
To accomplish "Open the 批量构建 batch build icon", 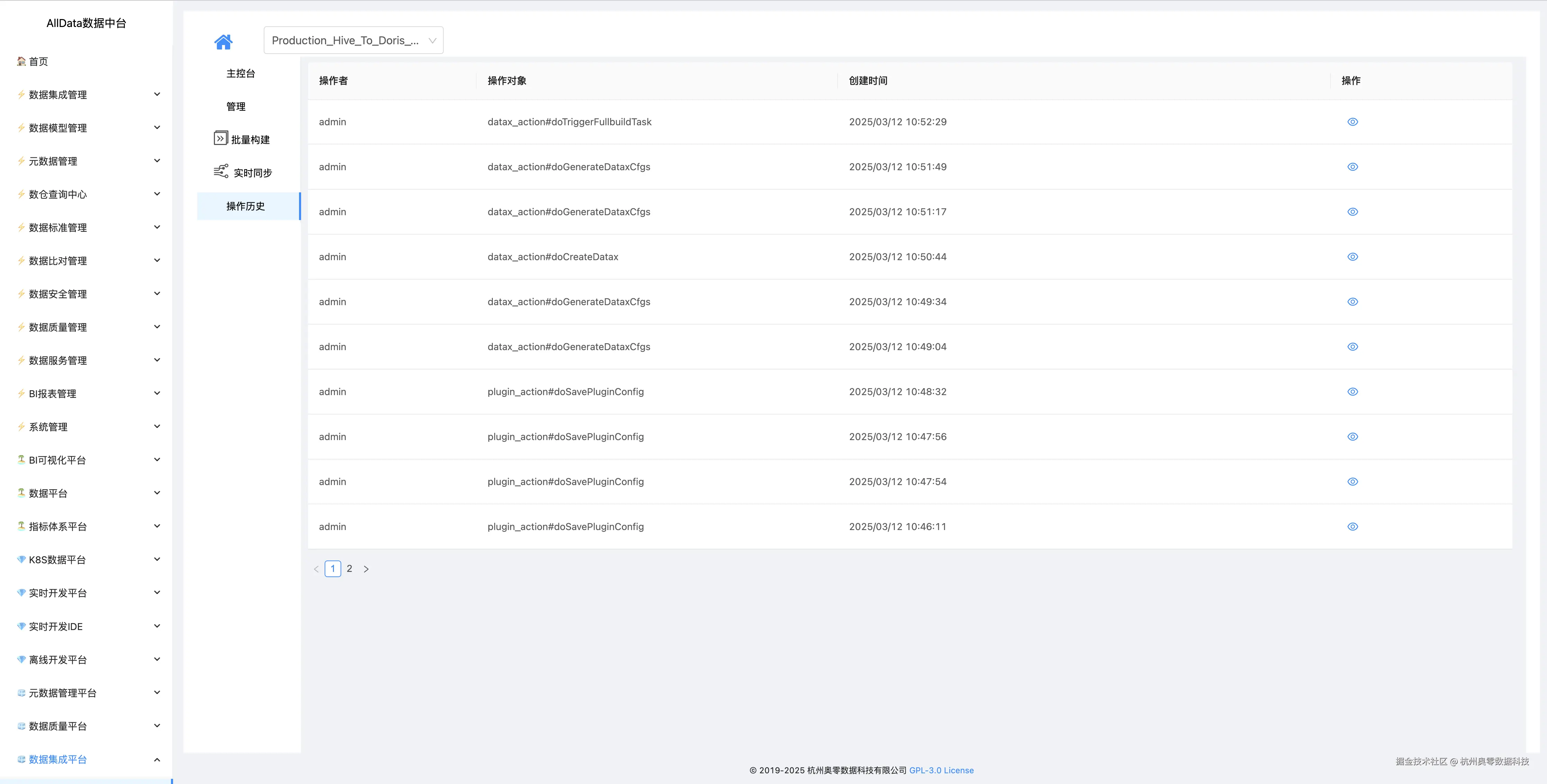I will point(220,139).
